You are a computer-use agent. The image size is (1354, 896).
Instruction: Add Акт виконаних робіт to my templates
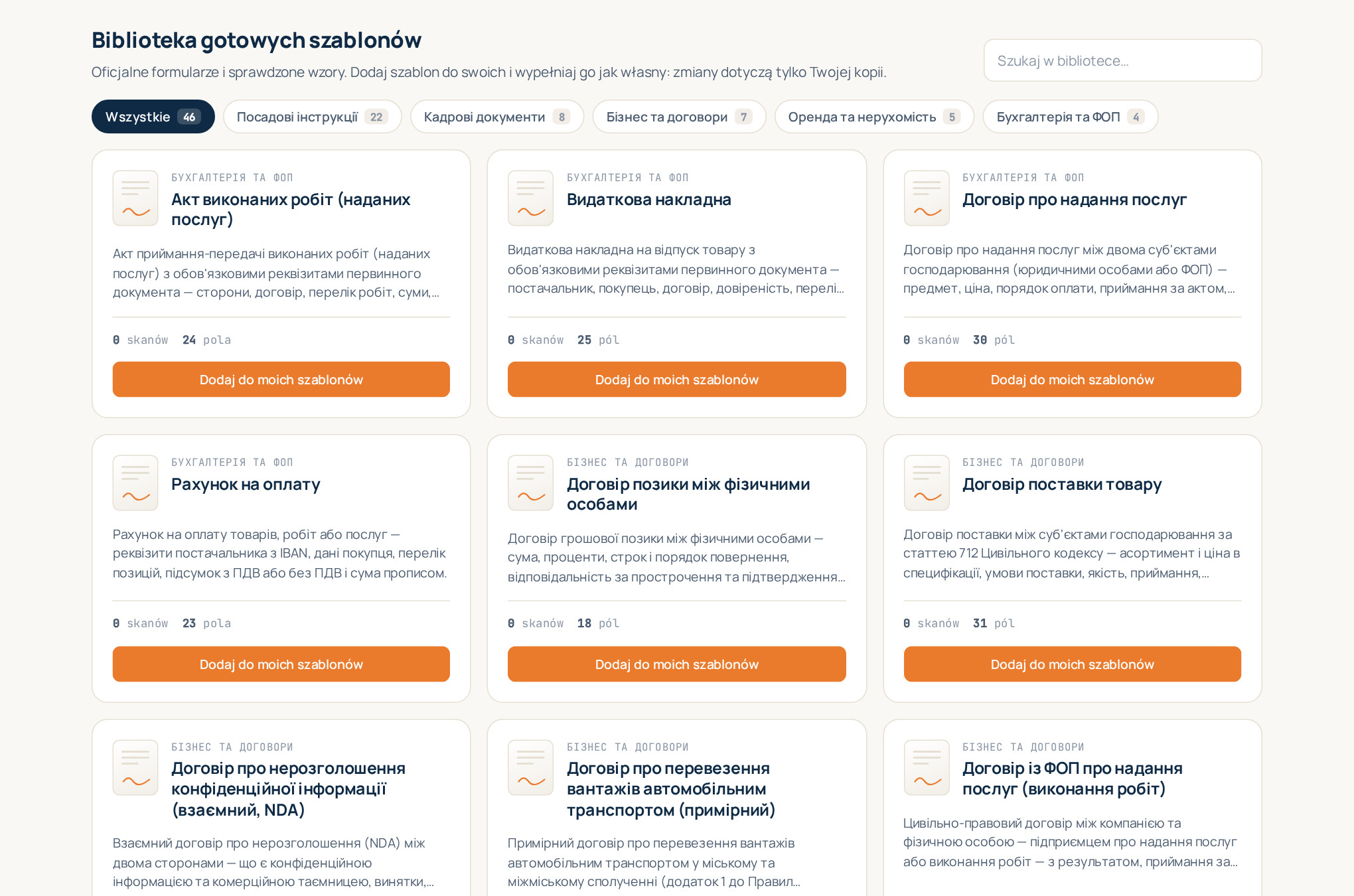(281, 380)
